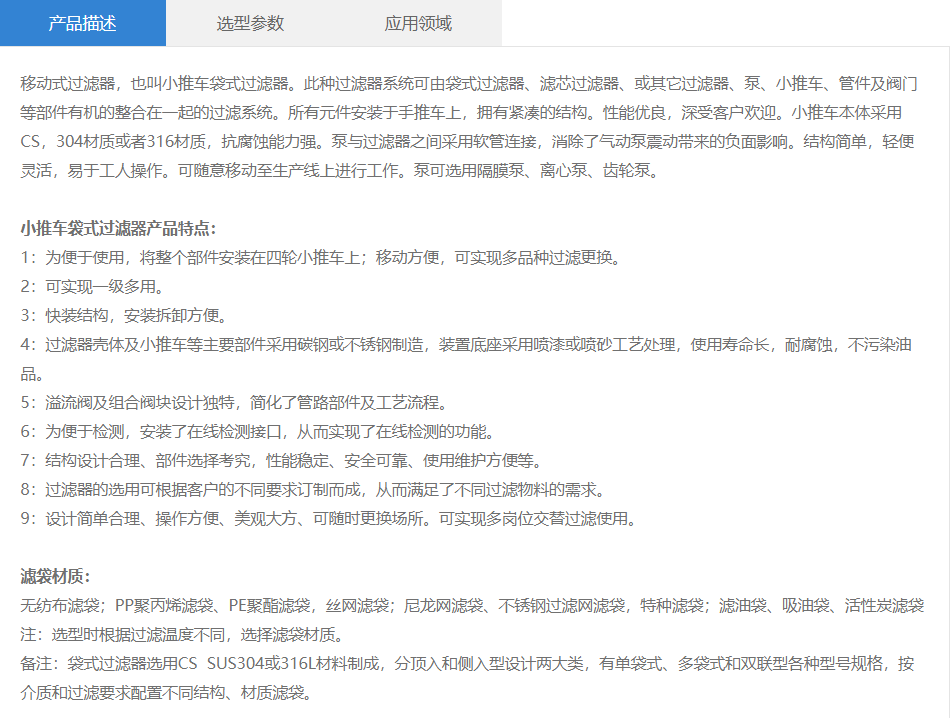952x718 pixels.
Task: Click the line starting 等部件有机的整合
Action: coord(461,112)
